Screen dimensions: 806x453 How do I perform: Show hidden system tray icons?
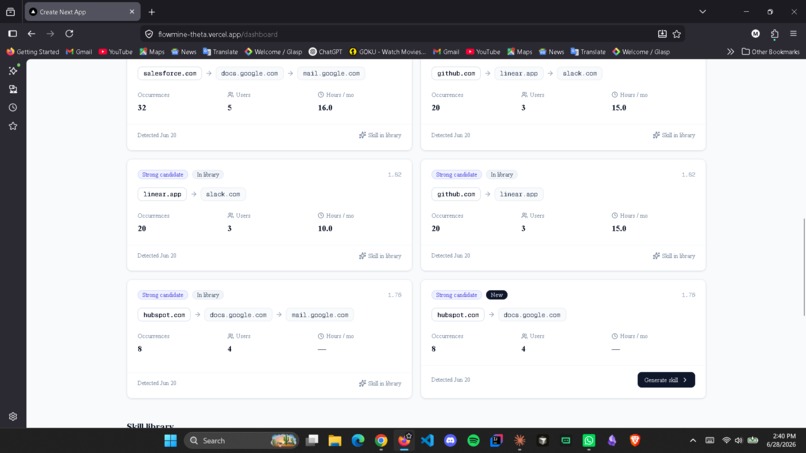click(692, 441)
